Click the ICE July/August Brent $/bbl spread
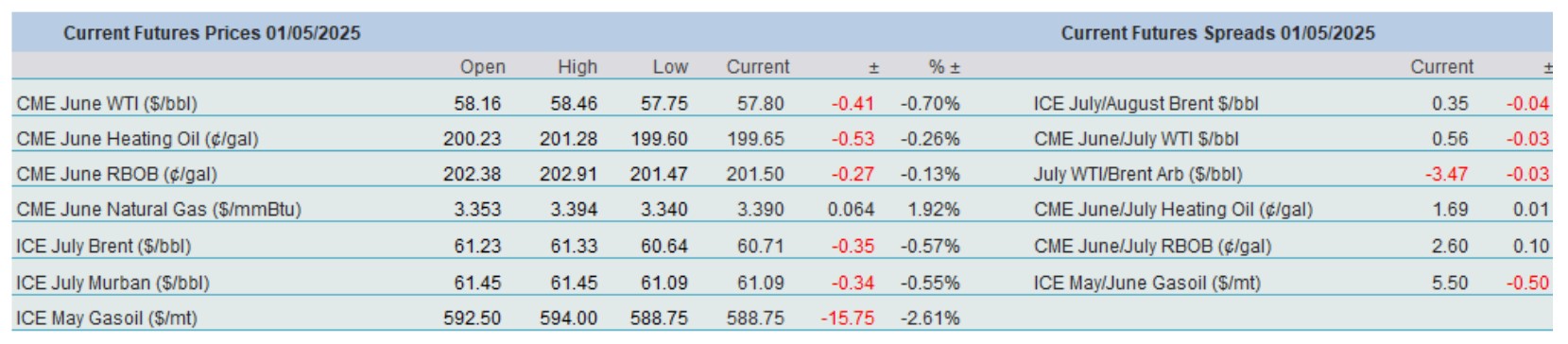The height and width of the screenshot is (344, 1568). coord(1146,104)
